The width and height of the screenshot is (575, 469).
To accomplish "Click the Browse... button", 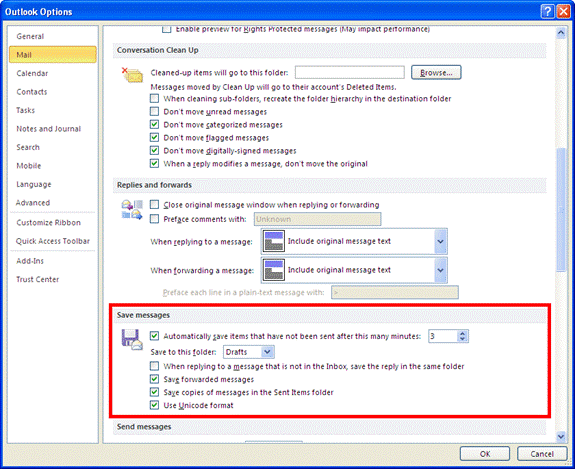I will click(436, 73).
